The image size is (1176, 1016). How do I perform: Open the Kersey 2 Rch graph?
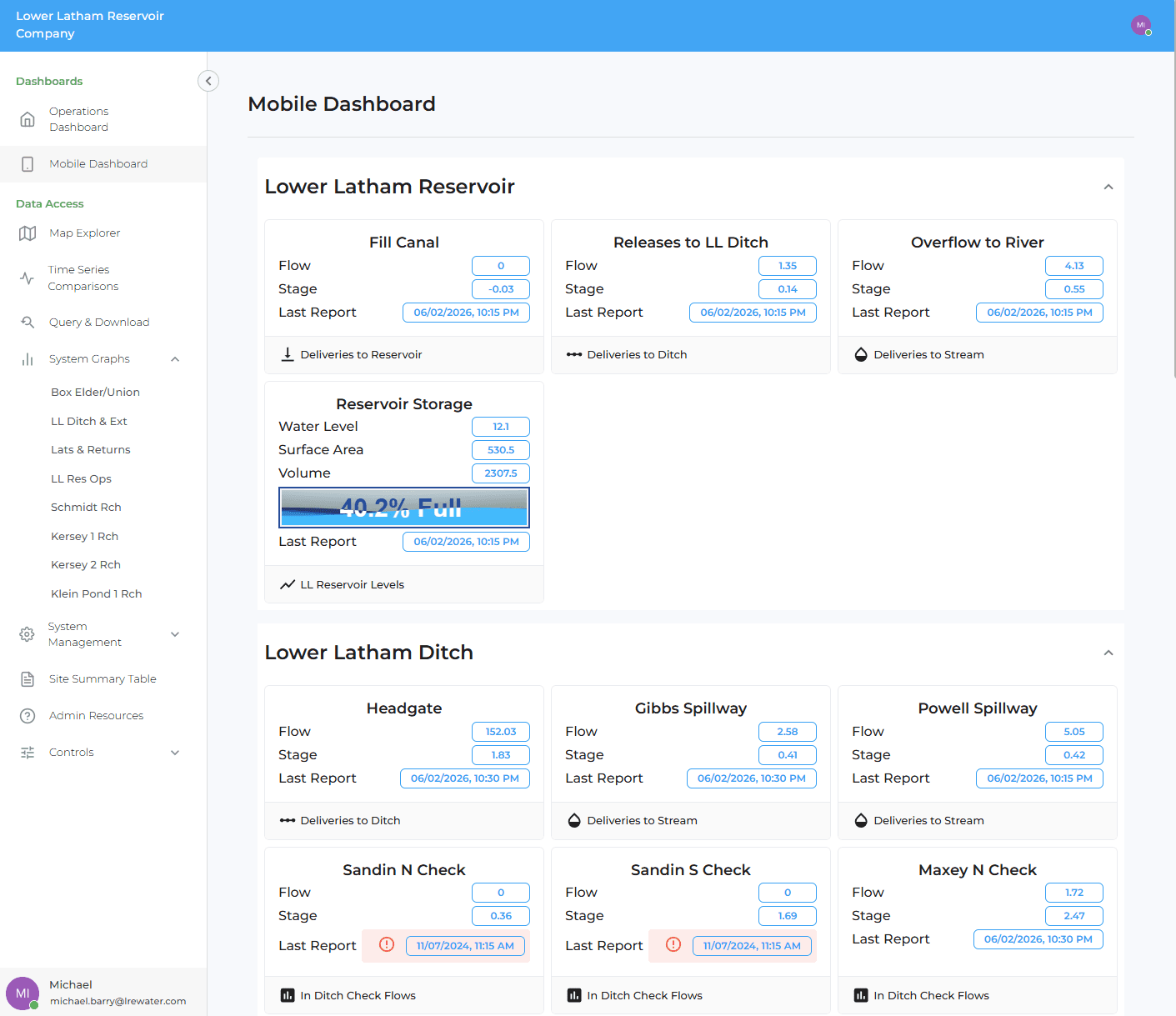coord(86,564)
